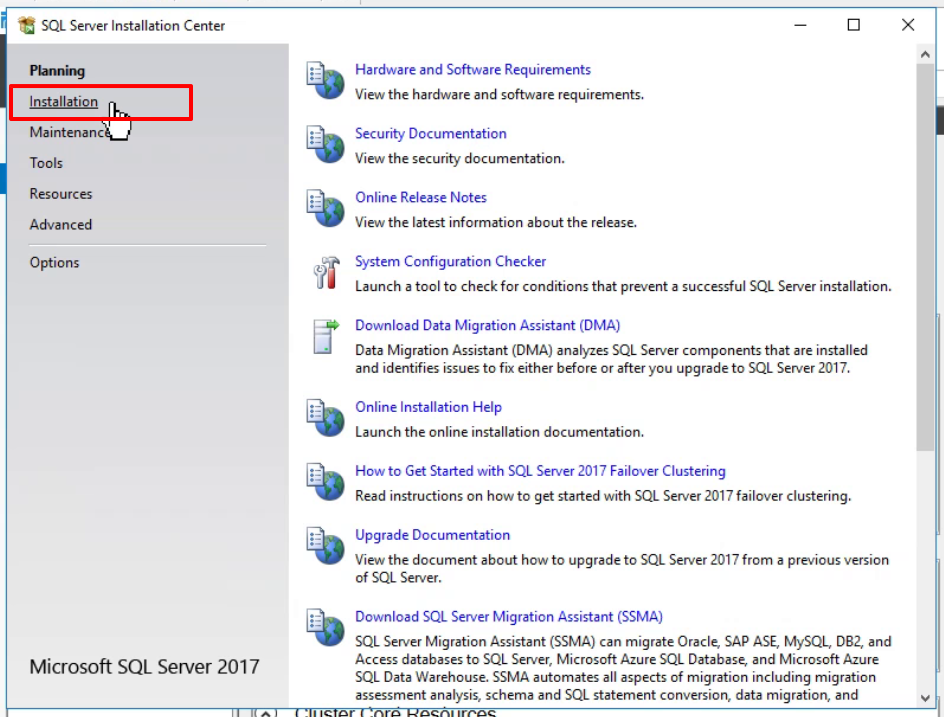Click the Data Migration Assistant server icon
The image size is (944, 717).
(x=326, y=337)
